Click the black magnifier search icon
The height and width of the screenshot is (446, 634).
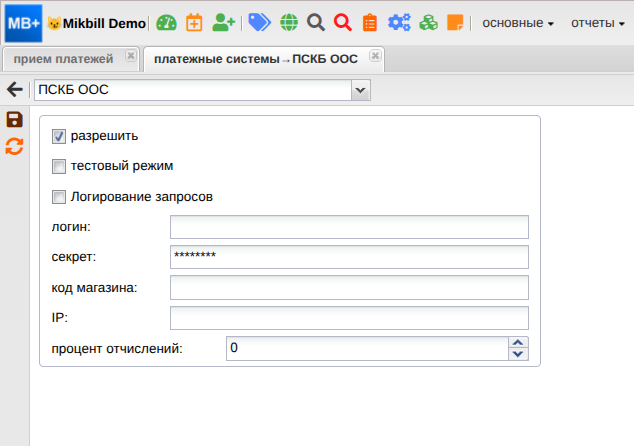[x=316, y=23]
